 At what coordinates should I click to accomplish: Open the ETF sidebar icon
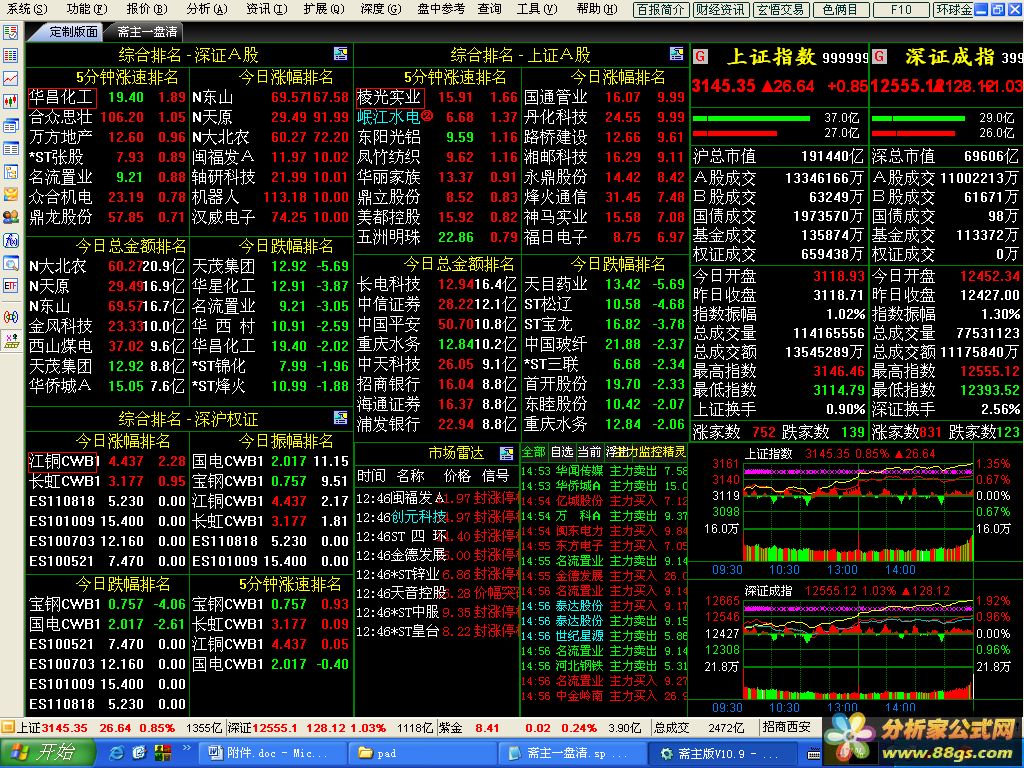pos(10,285)
